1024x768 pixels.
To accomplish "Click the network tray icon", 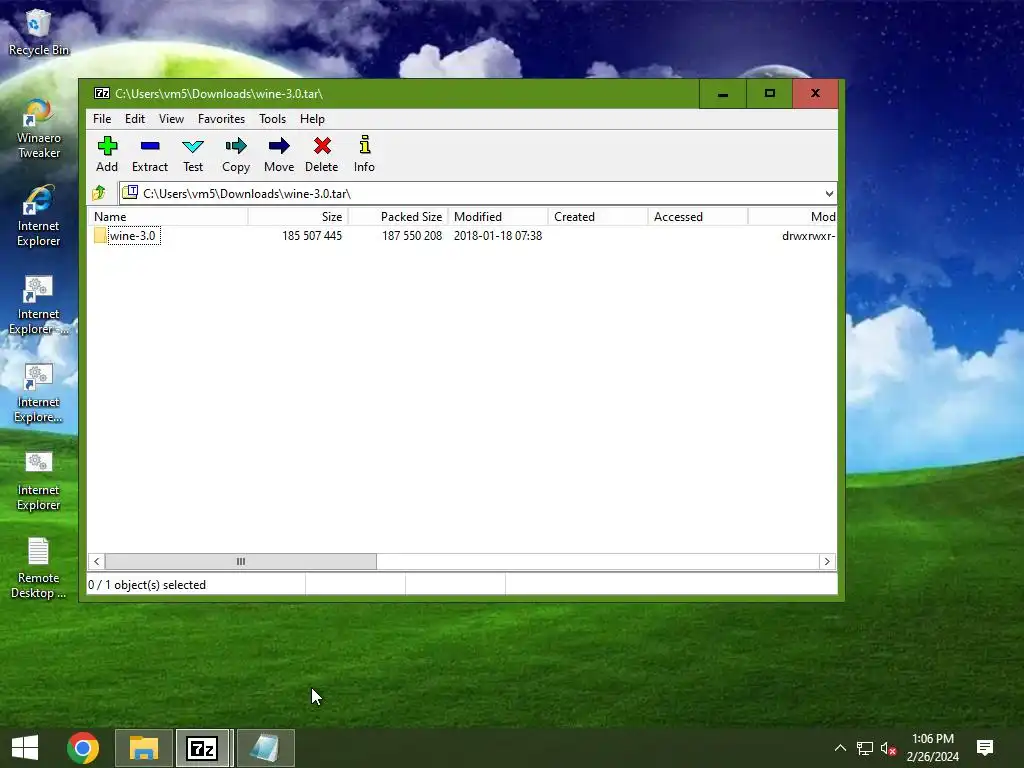I will click(865, 748).
